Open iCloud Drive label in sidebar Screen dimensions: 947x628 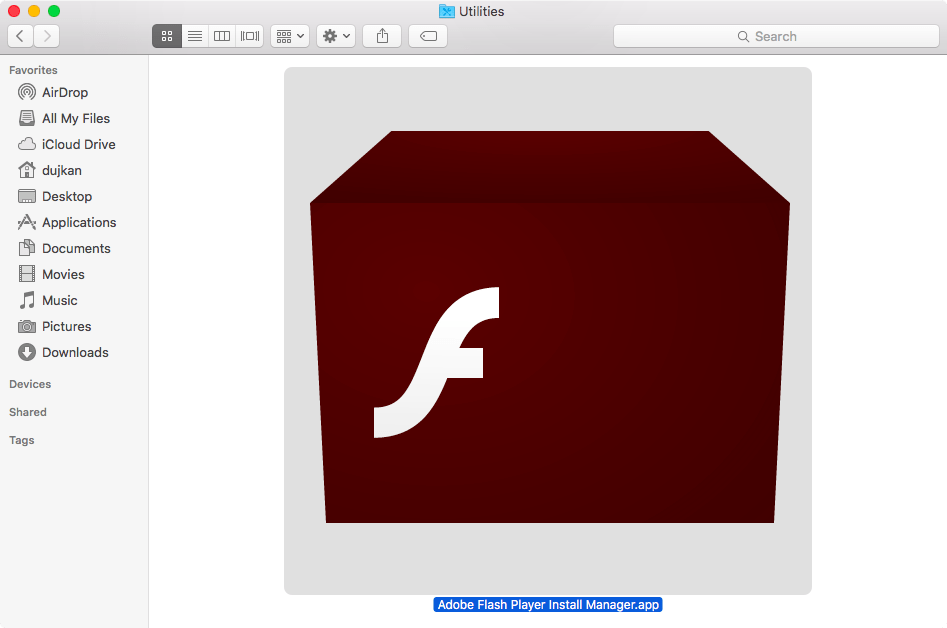click(79, 144)
